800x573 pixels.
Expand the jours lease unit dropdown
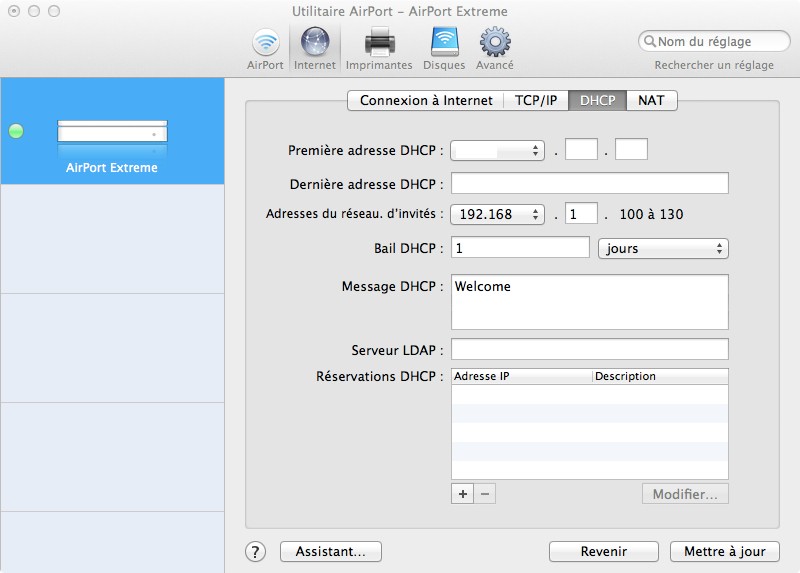pyautogui.click(x=662, y=248)
